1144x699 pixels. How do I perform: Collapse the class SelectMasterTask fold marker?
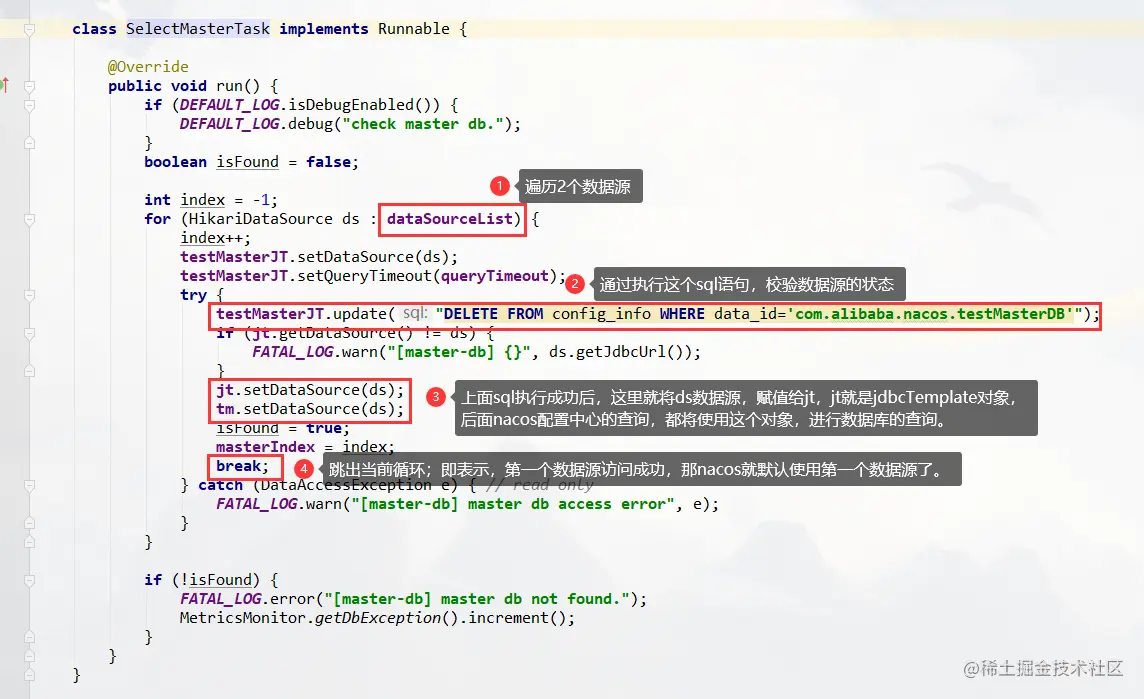point(29,29)
